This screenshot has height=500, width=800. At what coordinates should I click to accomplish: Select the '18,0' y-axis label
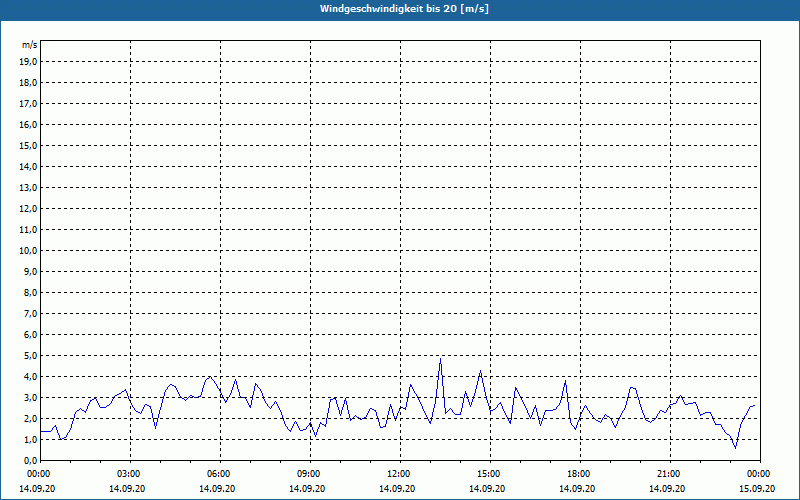coord(28,83)
